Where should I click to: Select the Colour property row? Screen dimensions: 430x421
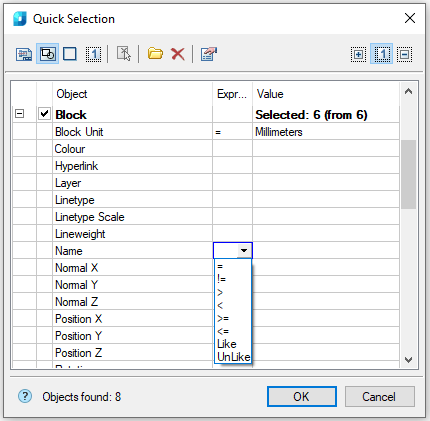[206, 149]
